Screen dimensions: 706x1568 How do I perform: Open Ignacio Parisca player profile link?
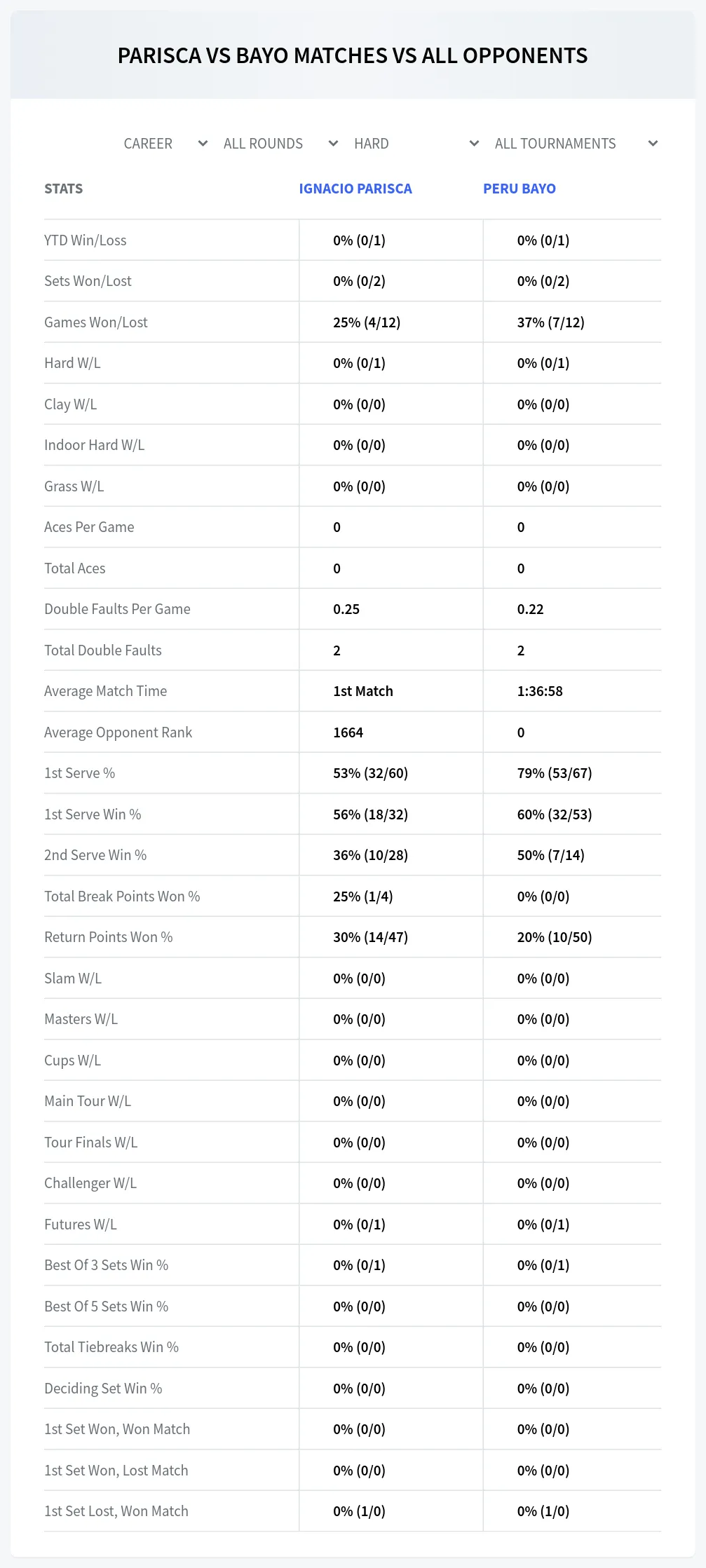coord(355,189)
